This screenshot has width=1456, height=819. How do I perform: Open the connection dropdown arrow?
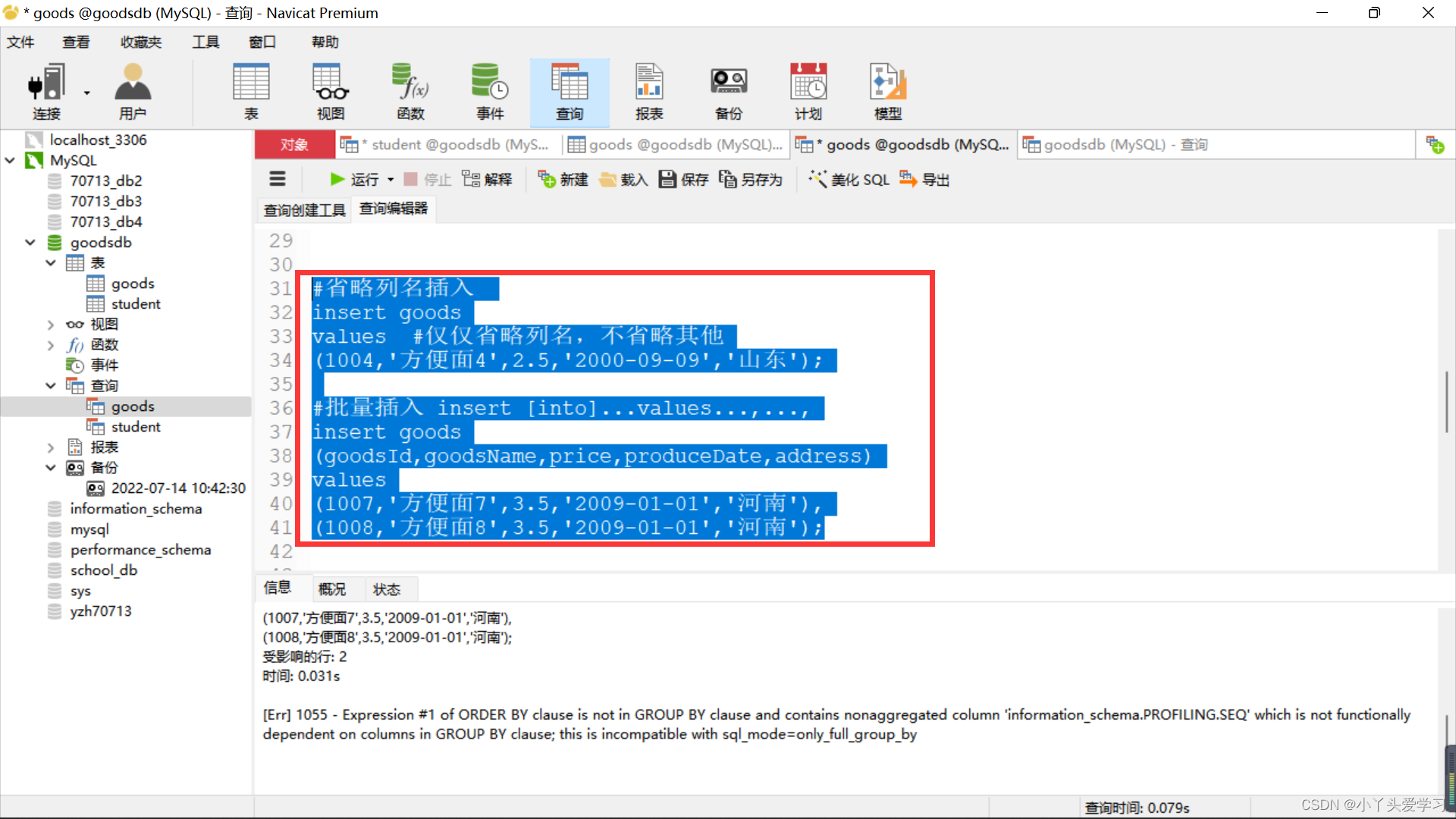[x=86, y=93]
